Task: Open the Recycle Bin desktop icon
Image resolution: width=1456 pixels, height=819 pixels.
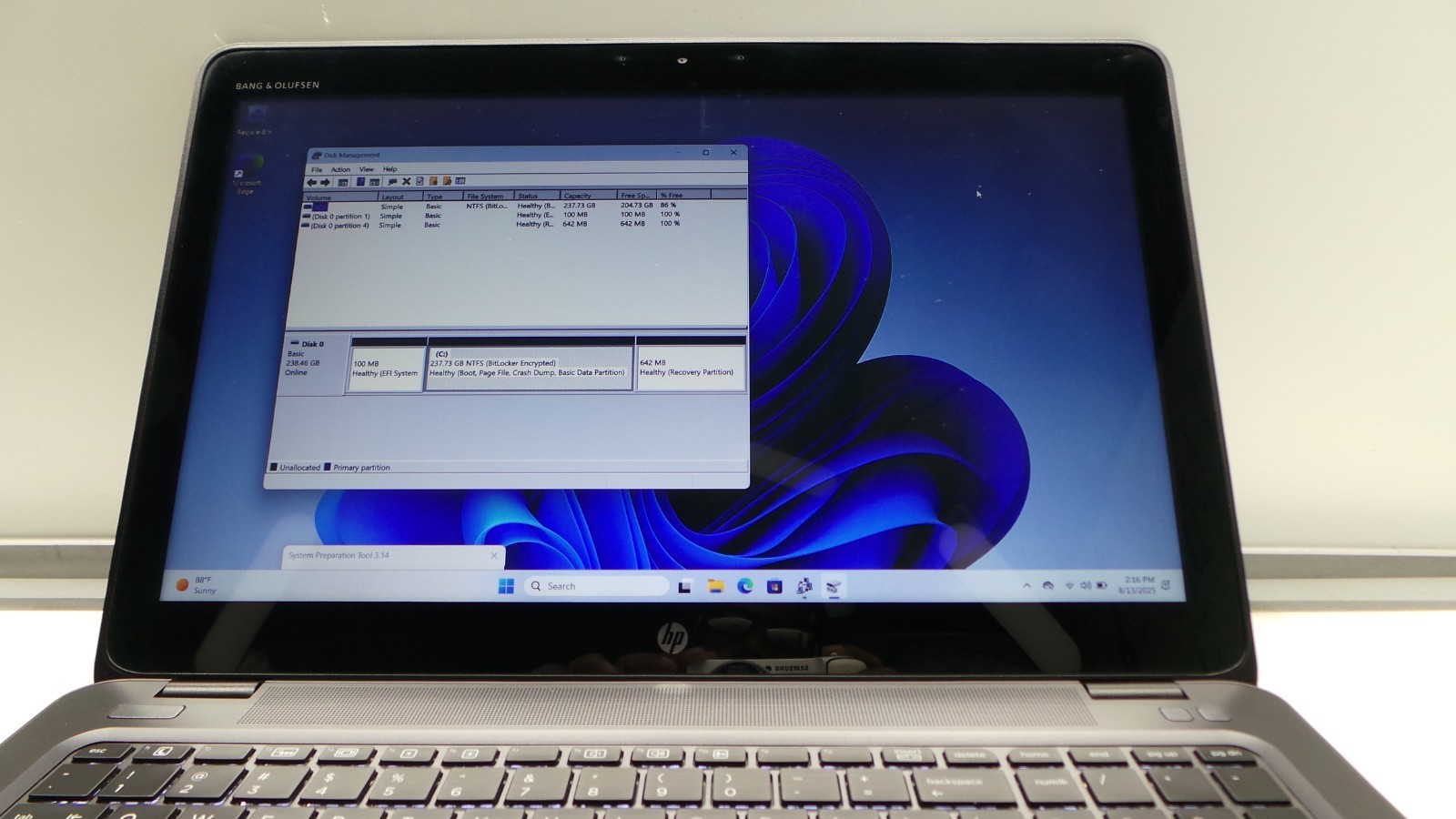Action: [x=255, y=119]
